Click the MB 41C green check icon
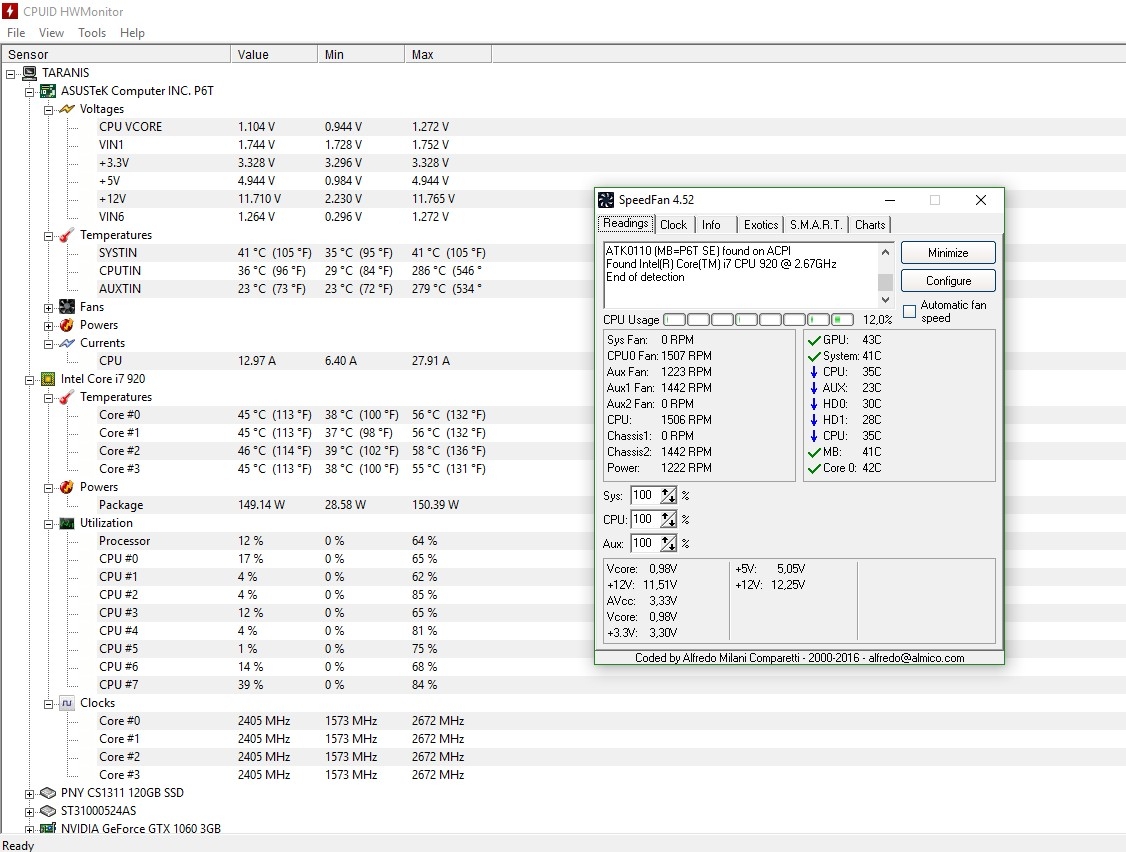This screenshot has height=852, width=1126. 814,452
